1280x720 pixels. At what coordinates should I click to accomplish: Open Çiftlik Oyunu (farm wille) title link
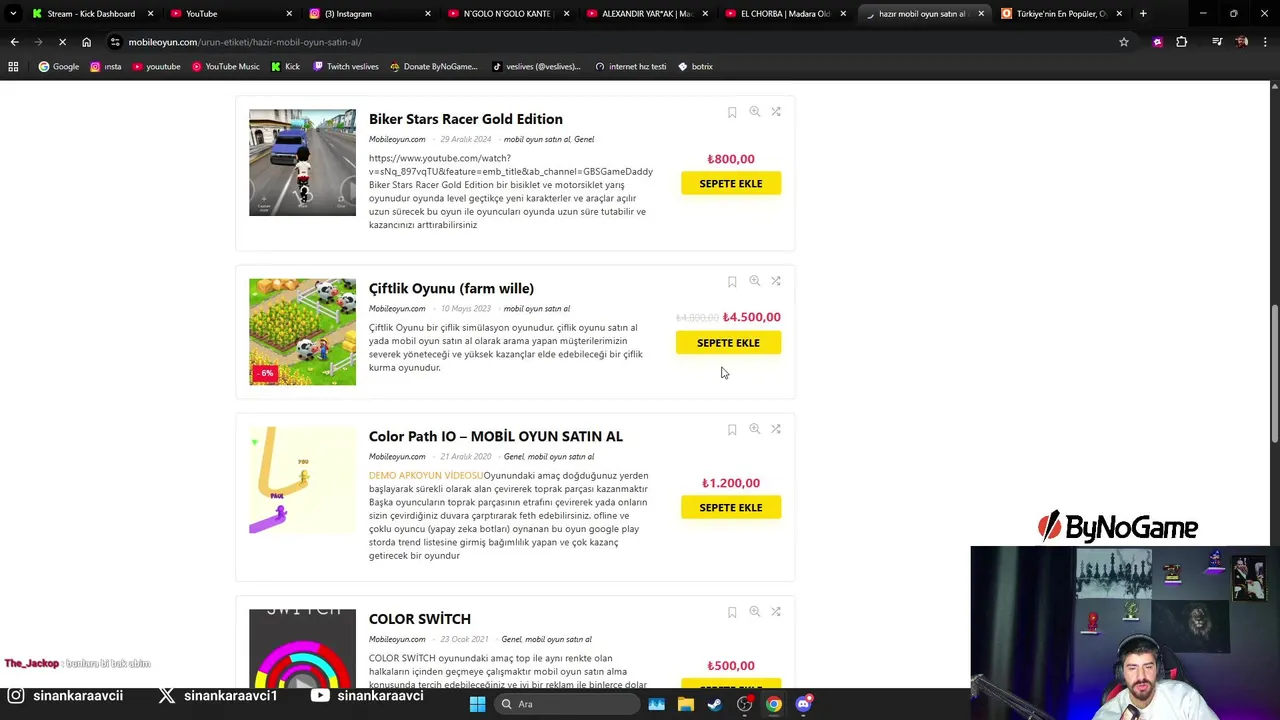[x=451, y=288]
